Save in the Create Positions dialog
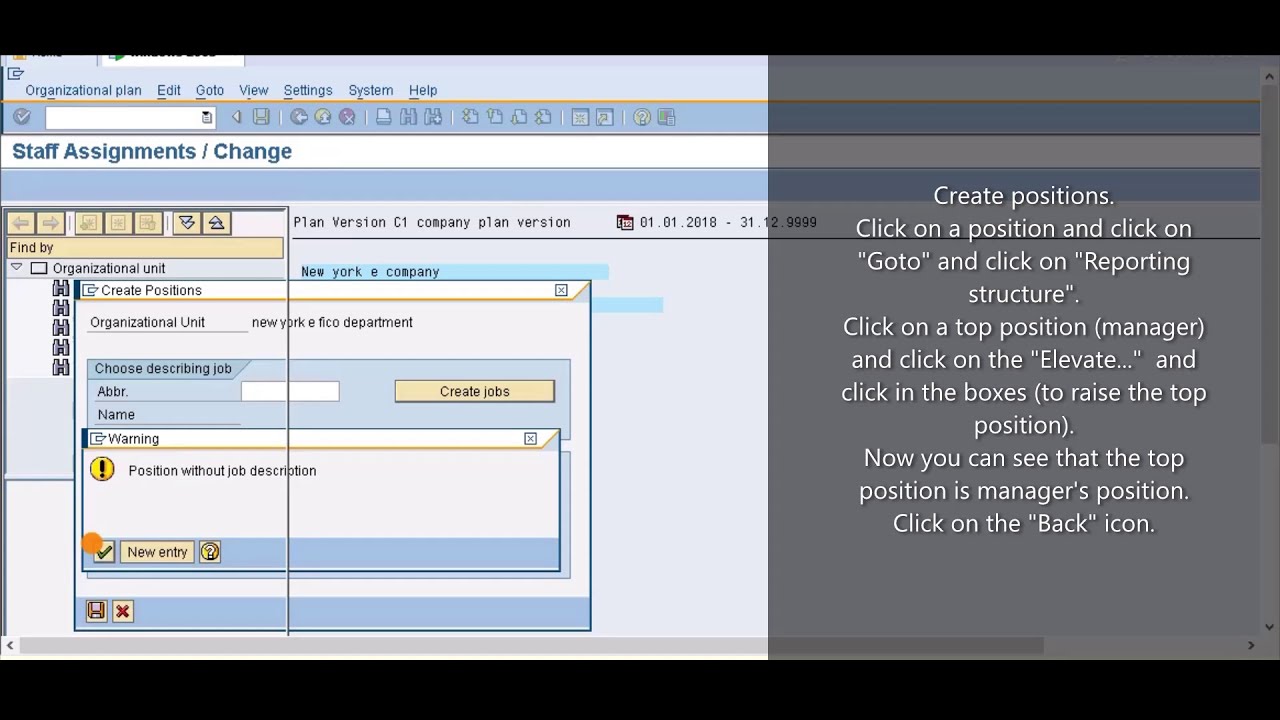The image size is (1280, 720). (x=96, y=611)
